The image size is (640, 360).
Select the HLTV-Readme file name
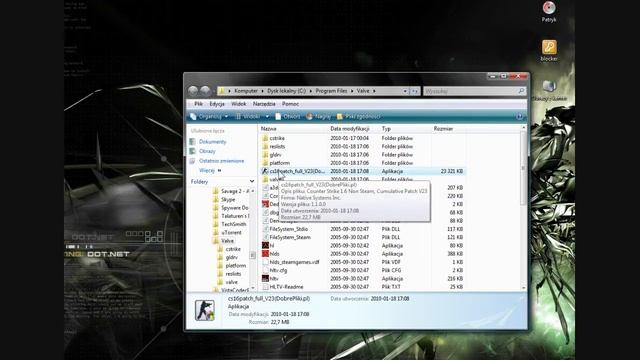tap(286, 287)
